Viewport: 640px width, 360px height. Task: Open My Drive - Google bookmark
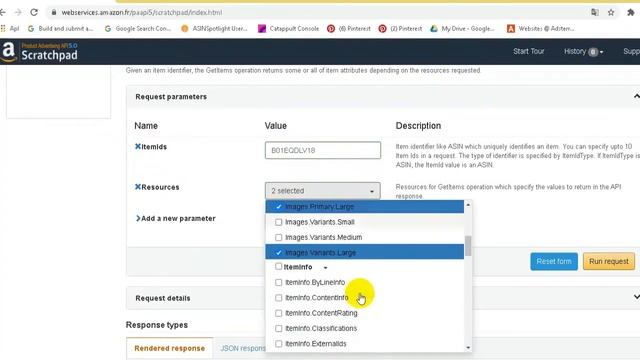pos(462,29)
